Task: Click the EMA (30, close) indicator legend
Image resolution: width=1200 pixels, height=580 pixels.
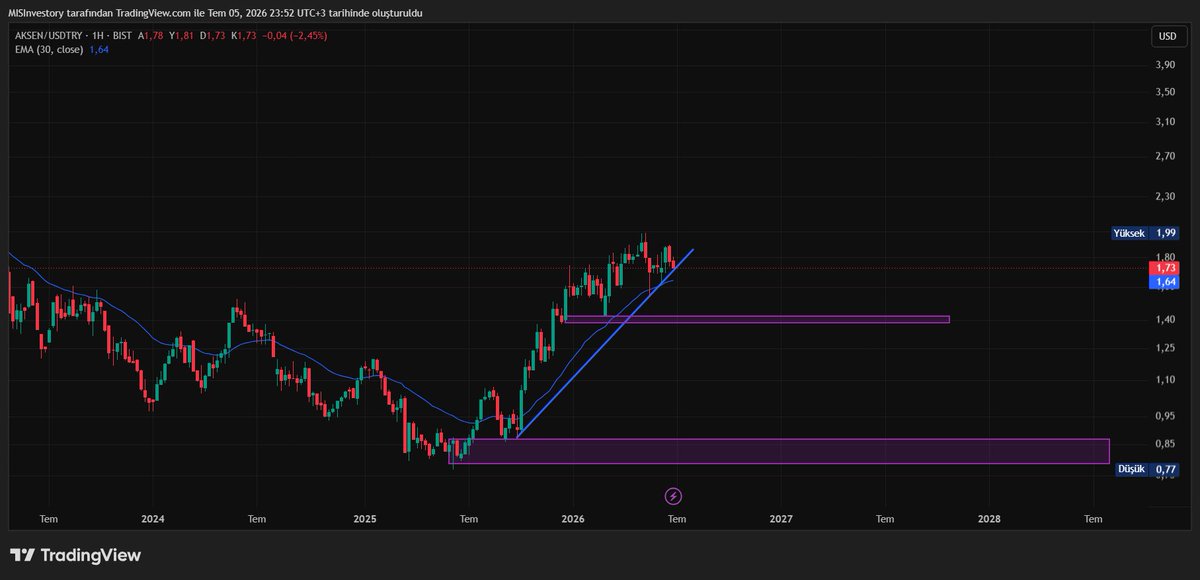Action: [x=48, y=48]
